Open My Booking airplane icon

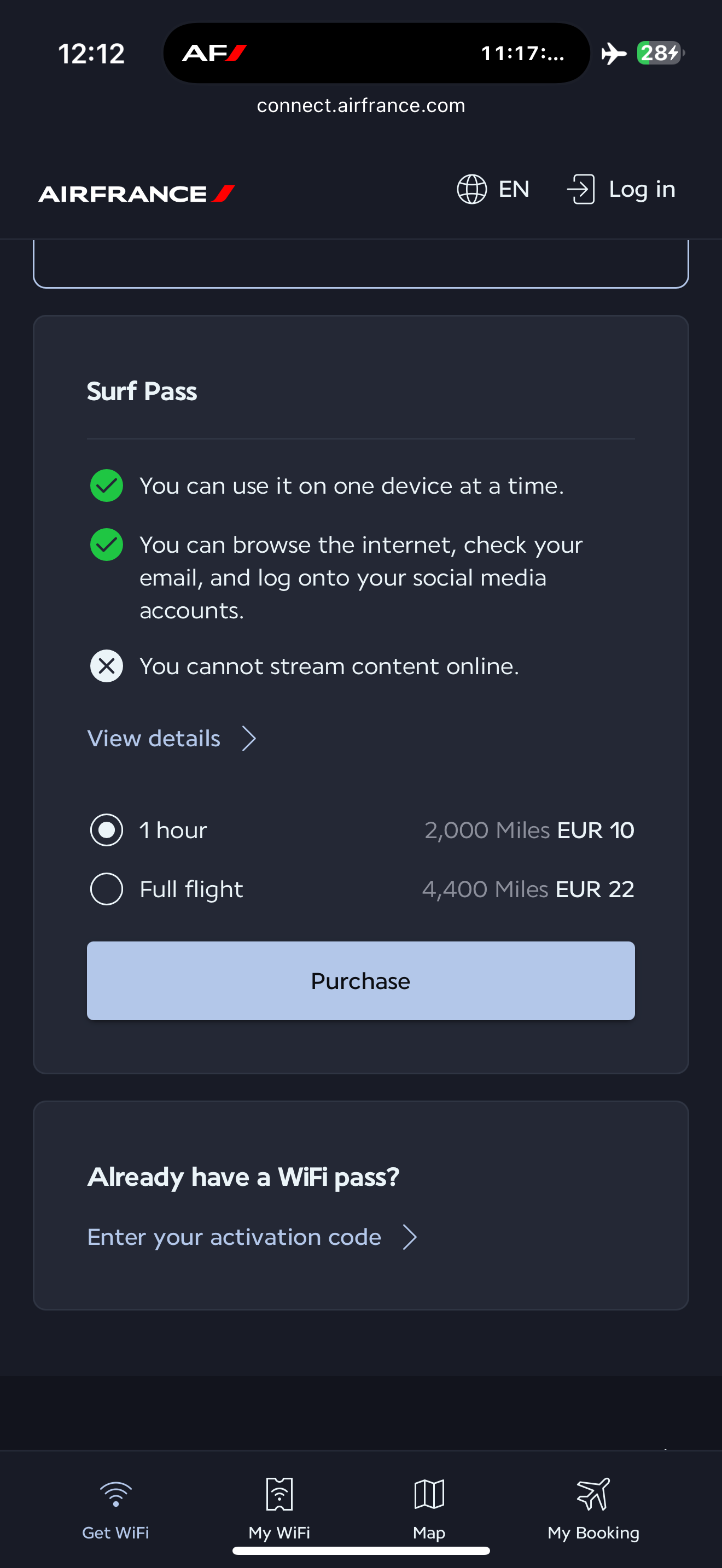point(593,1494)
